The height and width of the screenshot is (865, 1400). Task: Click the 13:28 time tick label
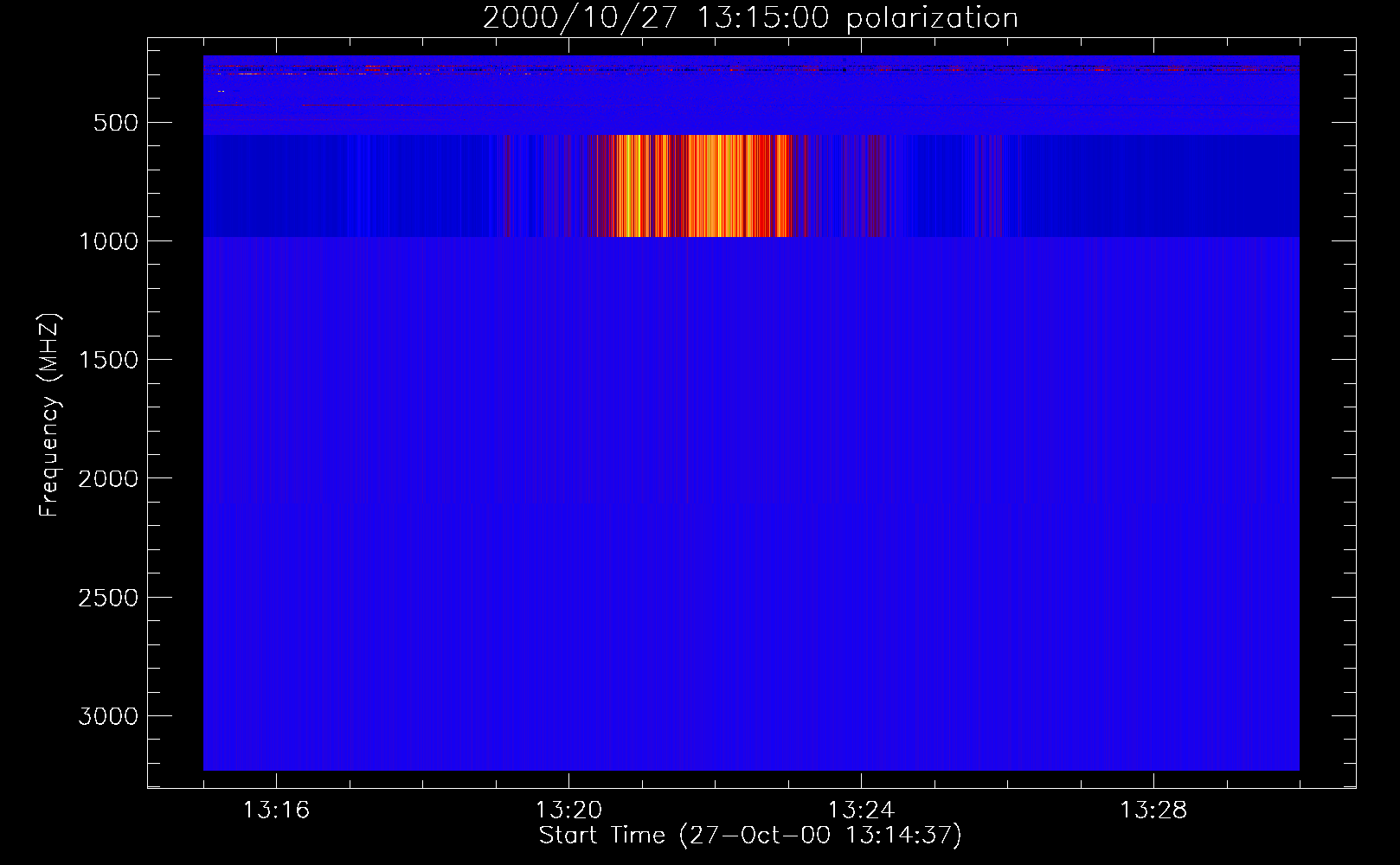(1153, 811)
